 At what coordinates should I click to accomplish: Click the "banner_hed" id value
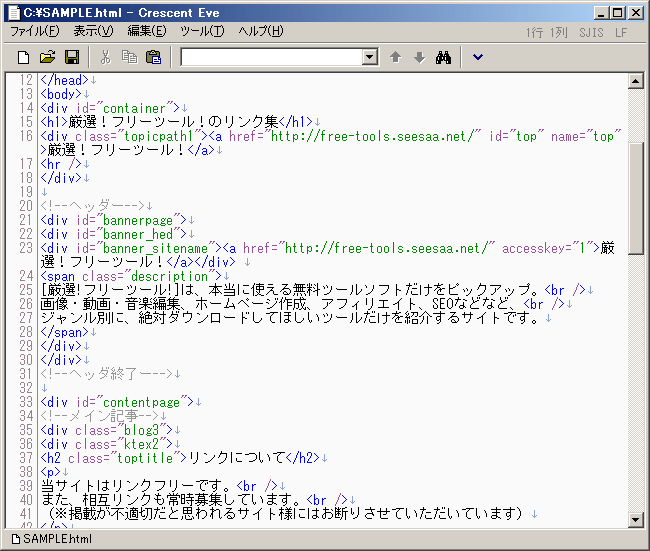point(138,234)
